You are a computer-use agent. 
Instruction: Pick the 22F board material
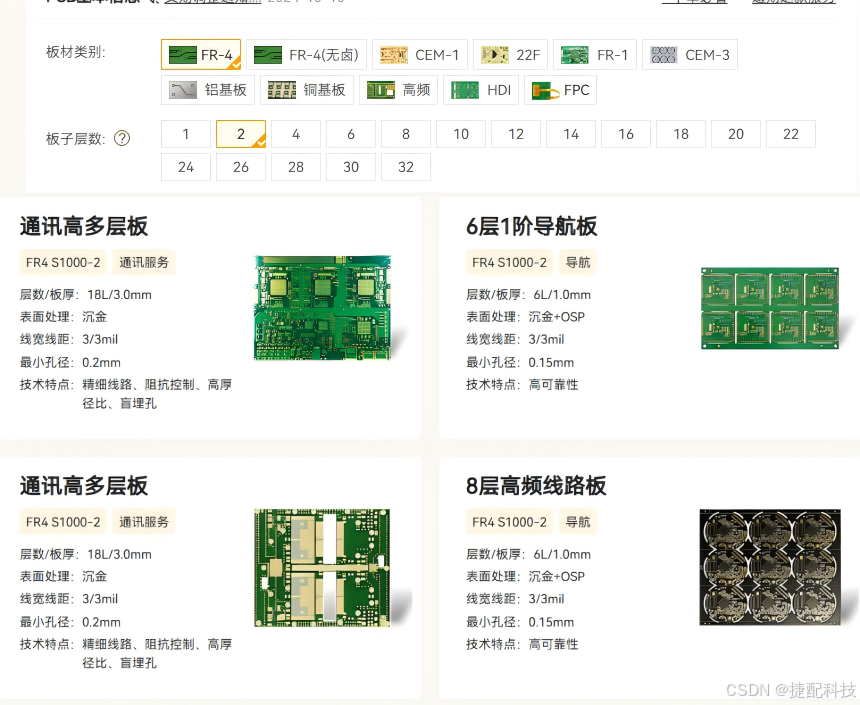(510, 54)
